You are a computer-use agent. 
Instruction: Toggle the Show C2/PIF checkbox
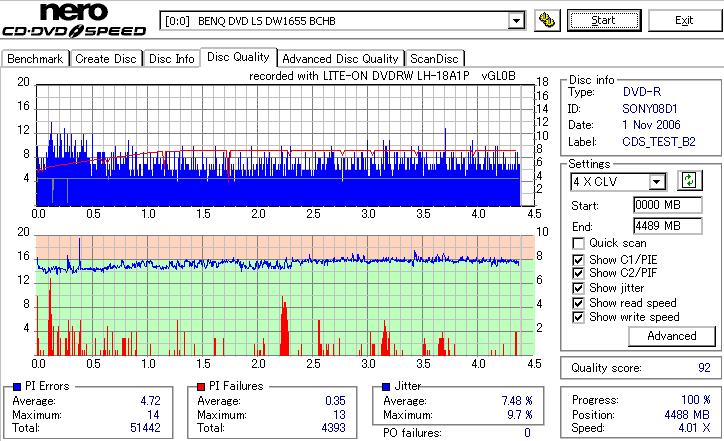tap(578, 273)
